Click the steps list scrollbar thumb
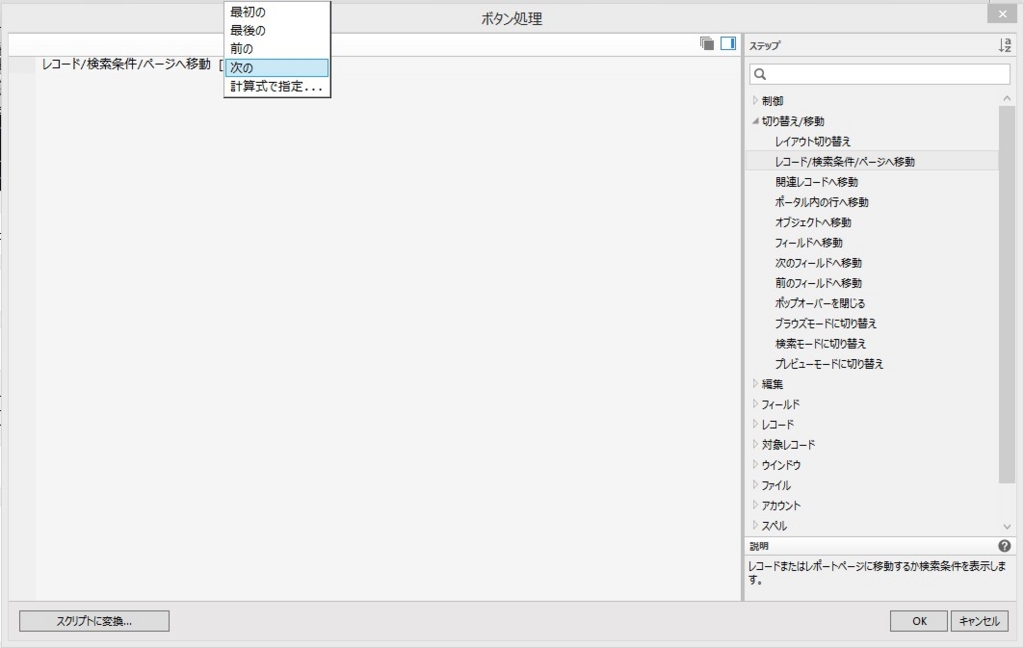 (1007, 295)
